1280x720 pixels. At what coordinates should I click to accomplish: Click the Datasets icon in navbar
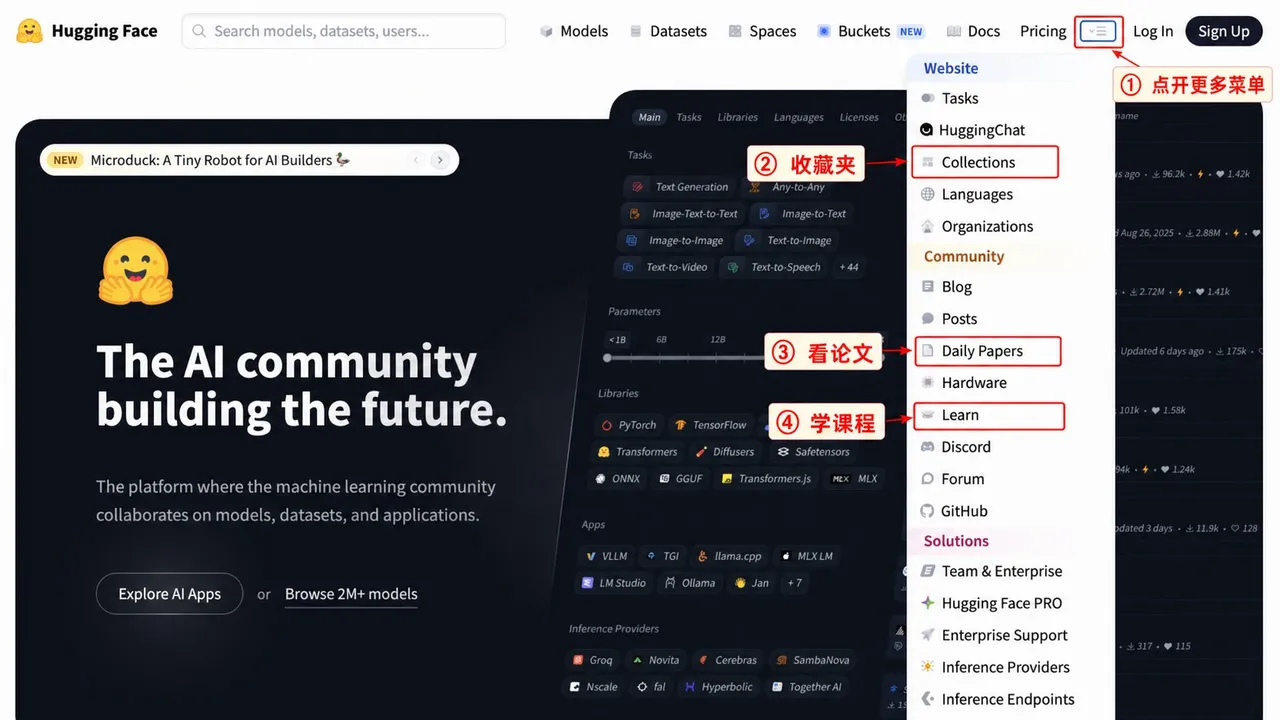click(636, 31)
